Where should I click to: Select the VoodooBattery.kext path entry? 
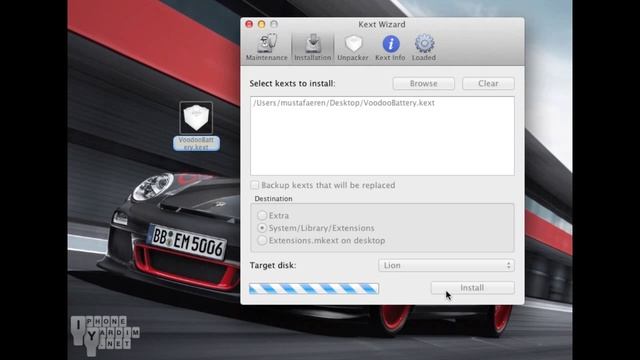coord(344,103)
